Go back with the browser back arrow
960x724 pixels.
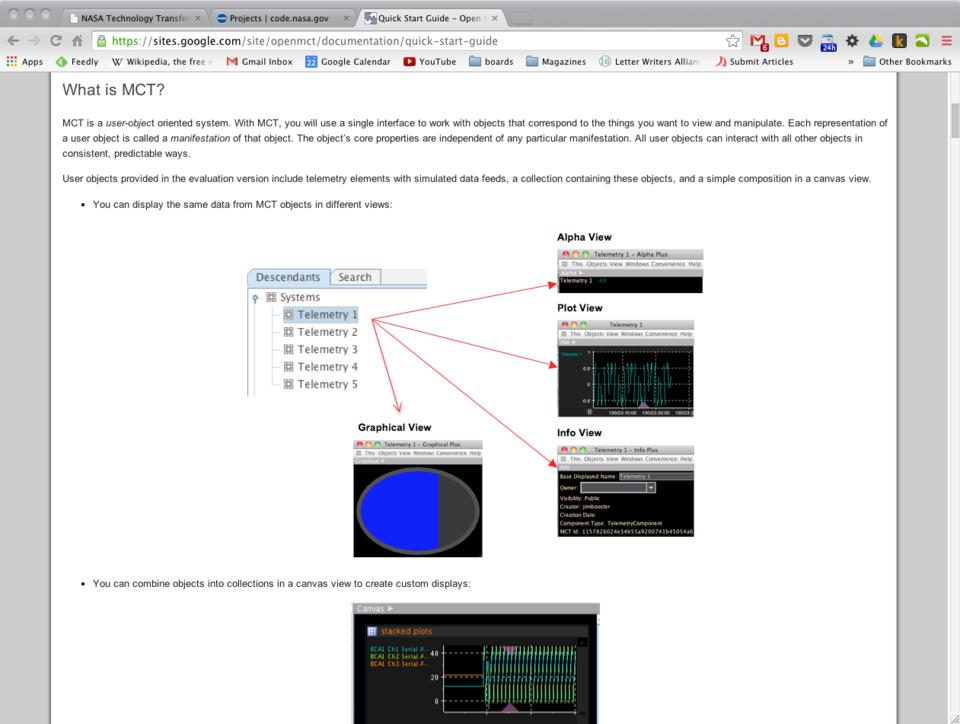point(13,41)
